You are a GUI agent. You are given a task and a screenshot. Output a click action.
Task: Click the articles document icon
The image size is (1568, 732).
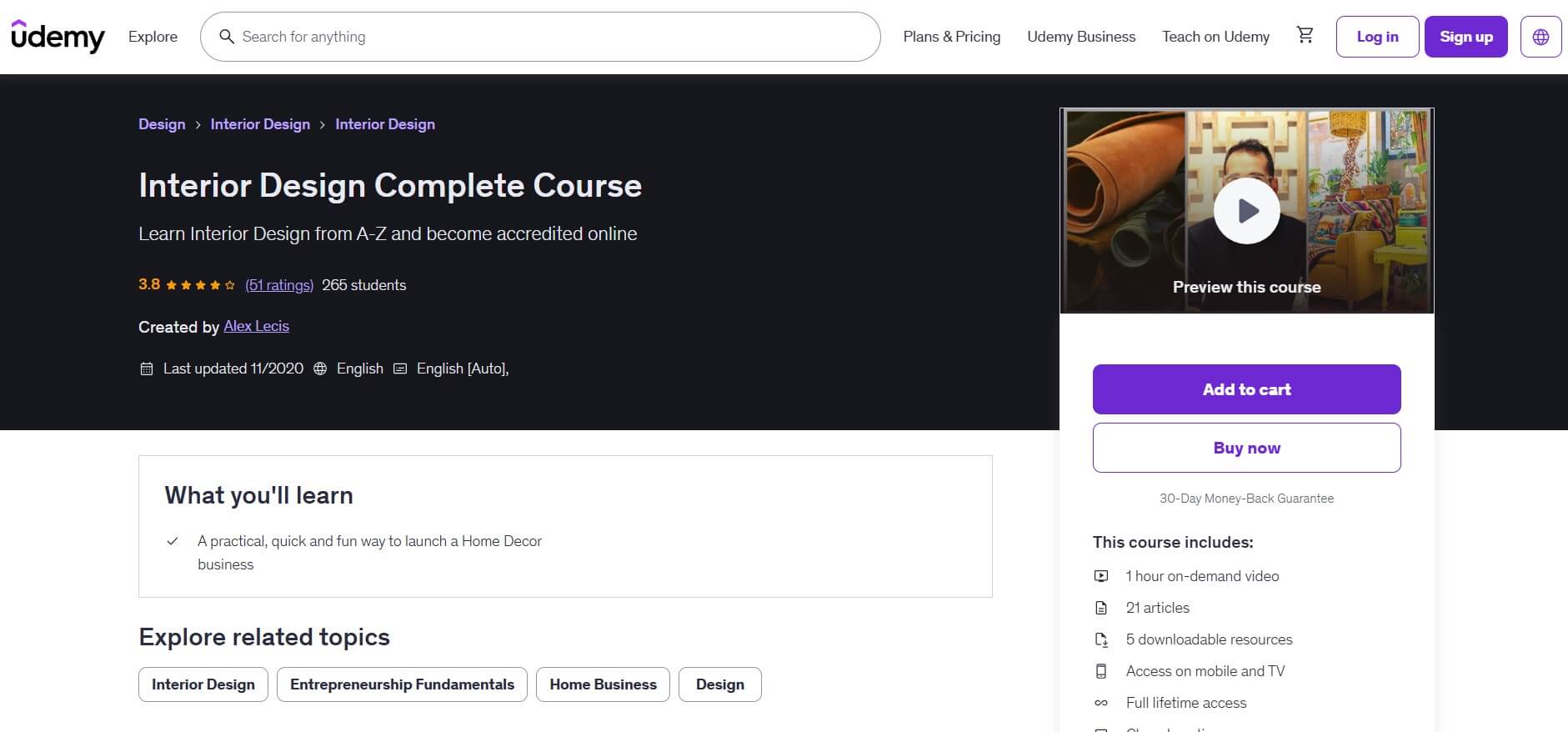pos(1101,608)
